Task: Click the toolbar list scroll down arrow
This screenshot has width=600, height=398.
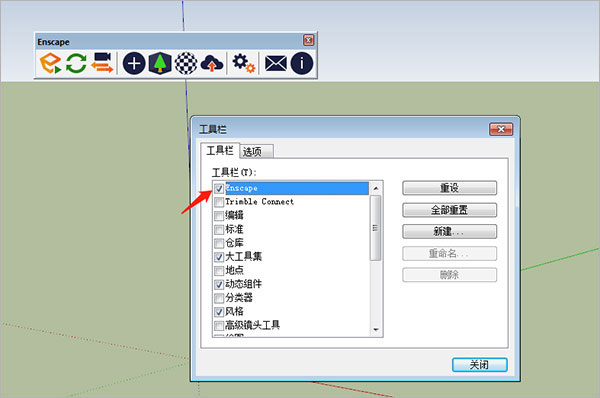Action: 376,329
